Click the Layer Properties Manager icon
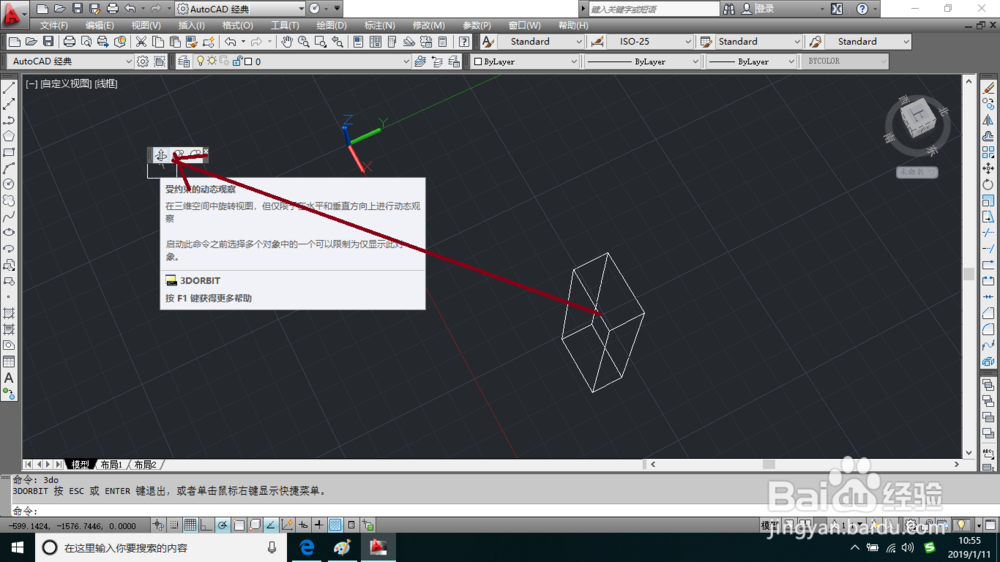 point(184,61)
